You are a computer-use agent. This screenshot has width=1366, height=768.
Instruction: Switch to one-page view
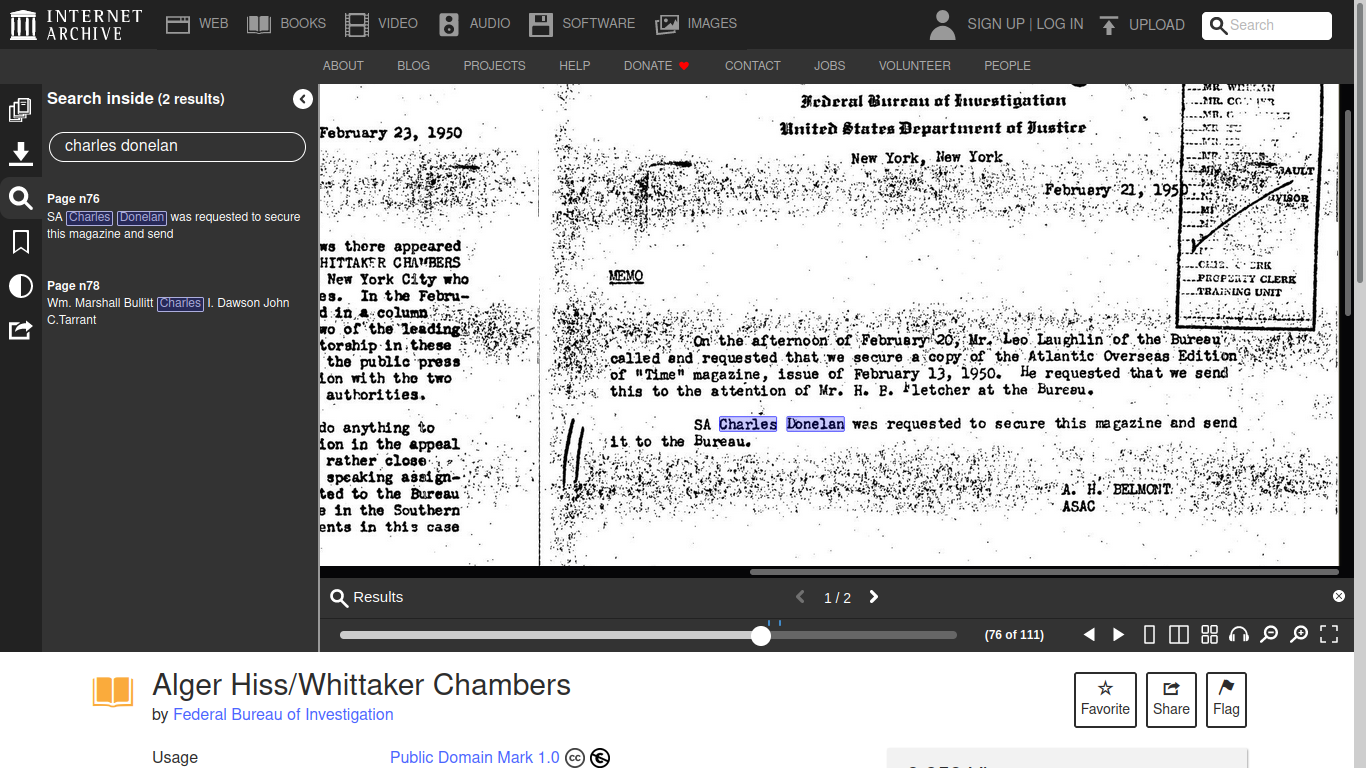1149,635
